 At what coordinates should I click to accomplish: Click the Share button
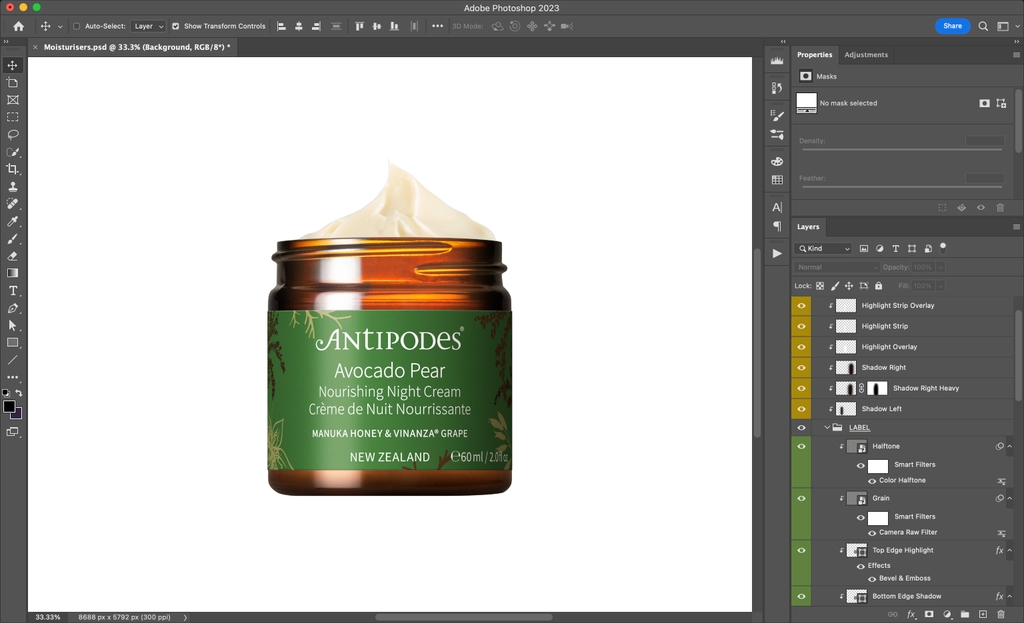point(952,26)
